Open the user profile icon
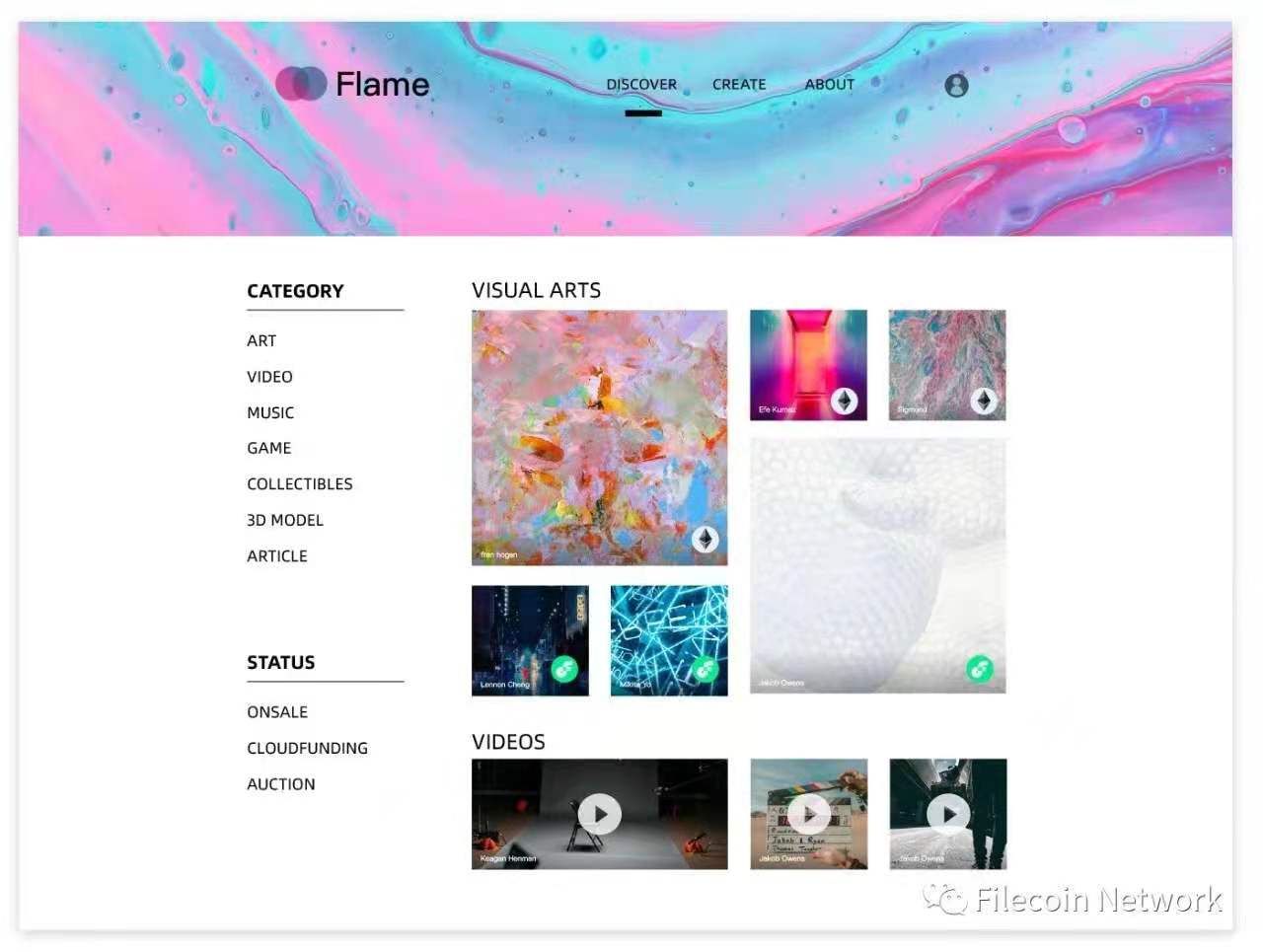1263x952 pixels. pyautogui.click(x=956, y=85)
